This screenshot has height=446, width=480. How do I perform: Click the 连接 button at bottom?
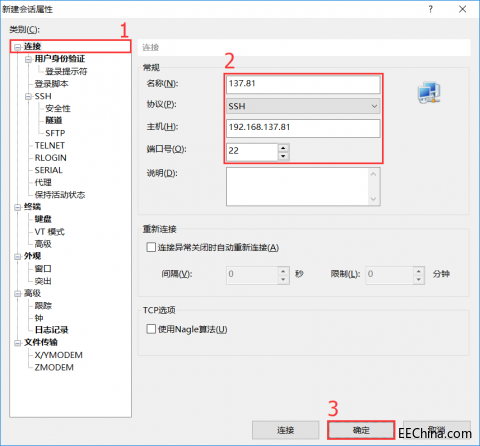point(285,430)
